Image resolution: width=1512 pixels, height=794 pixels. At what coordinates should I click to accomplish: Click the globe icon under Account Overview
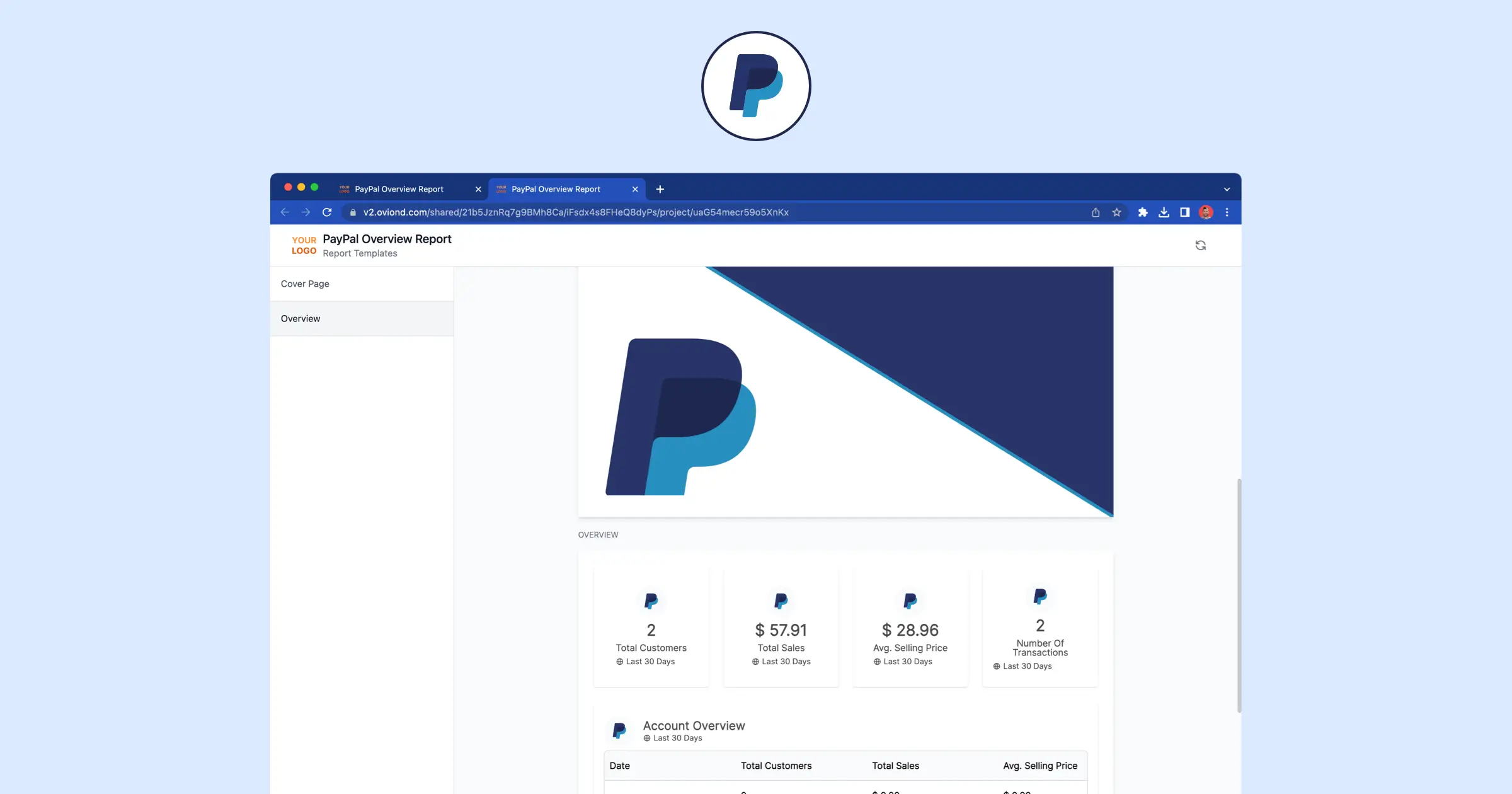647,738
